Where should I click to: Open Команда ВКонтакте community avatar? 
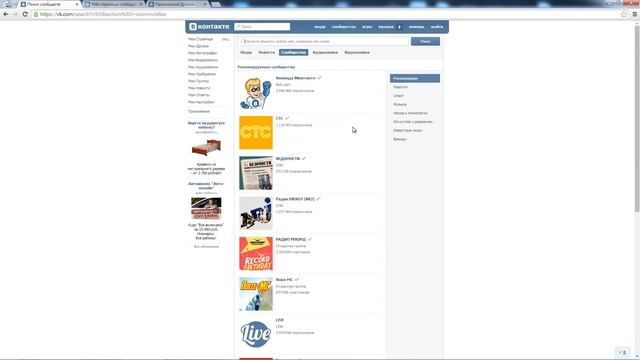[256, 93]
